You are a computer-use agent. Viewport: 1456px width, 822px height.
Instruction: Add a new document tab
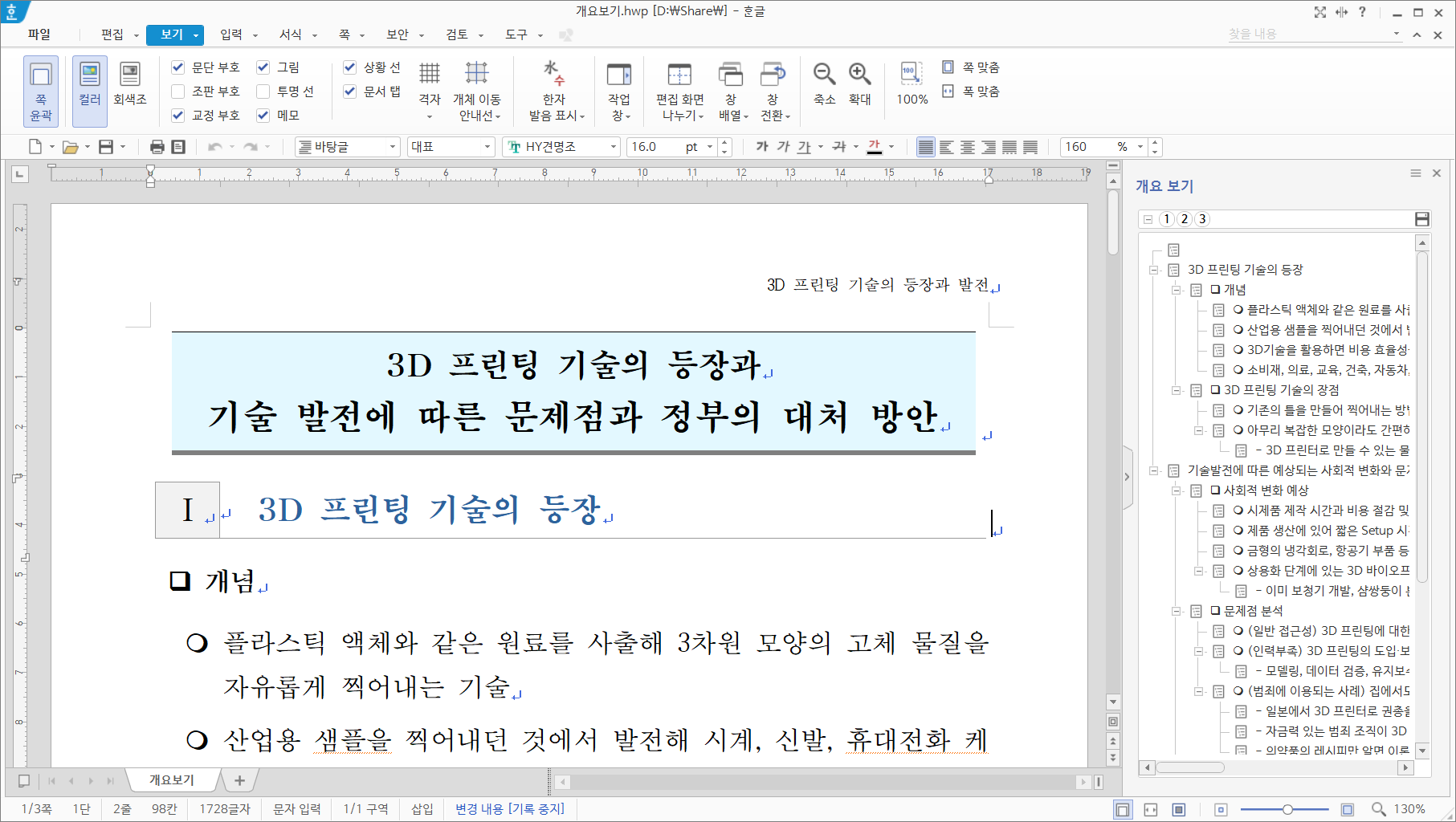click(x=239, y=779)
